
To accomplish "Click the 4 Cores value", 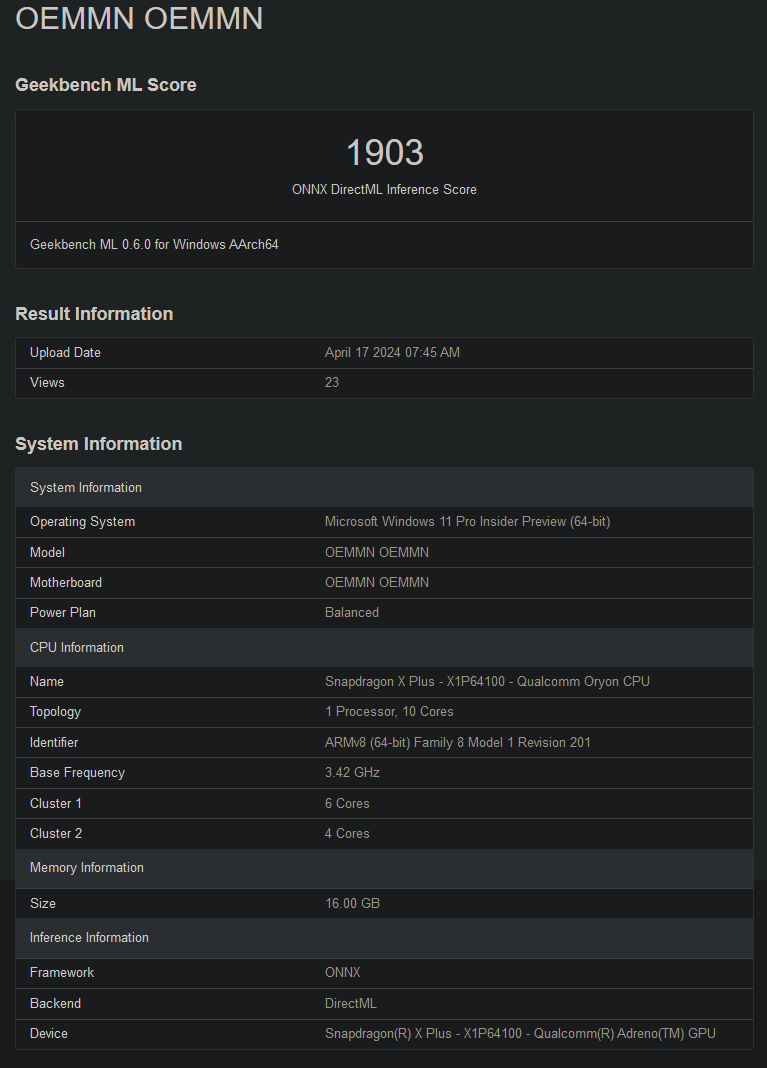I will pyautogui.click(x=347, y=833).
